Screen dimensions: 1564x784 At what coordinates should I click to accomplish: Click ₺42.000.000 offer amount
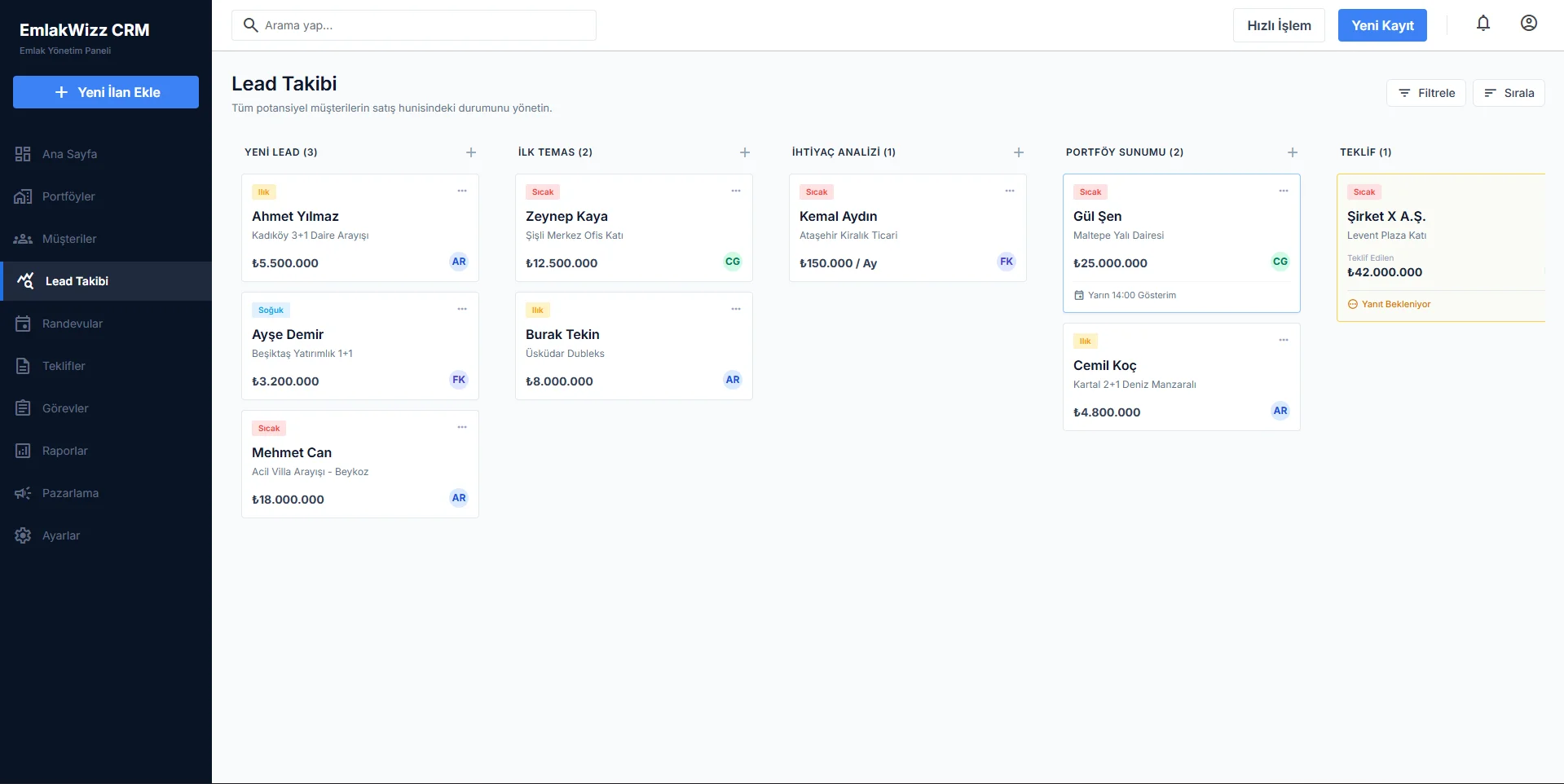[x=1385, y=272]
